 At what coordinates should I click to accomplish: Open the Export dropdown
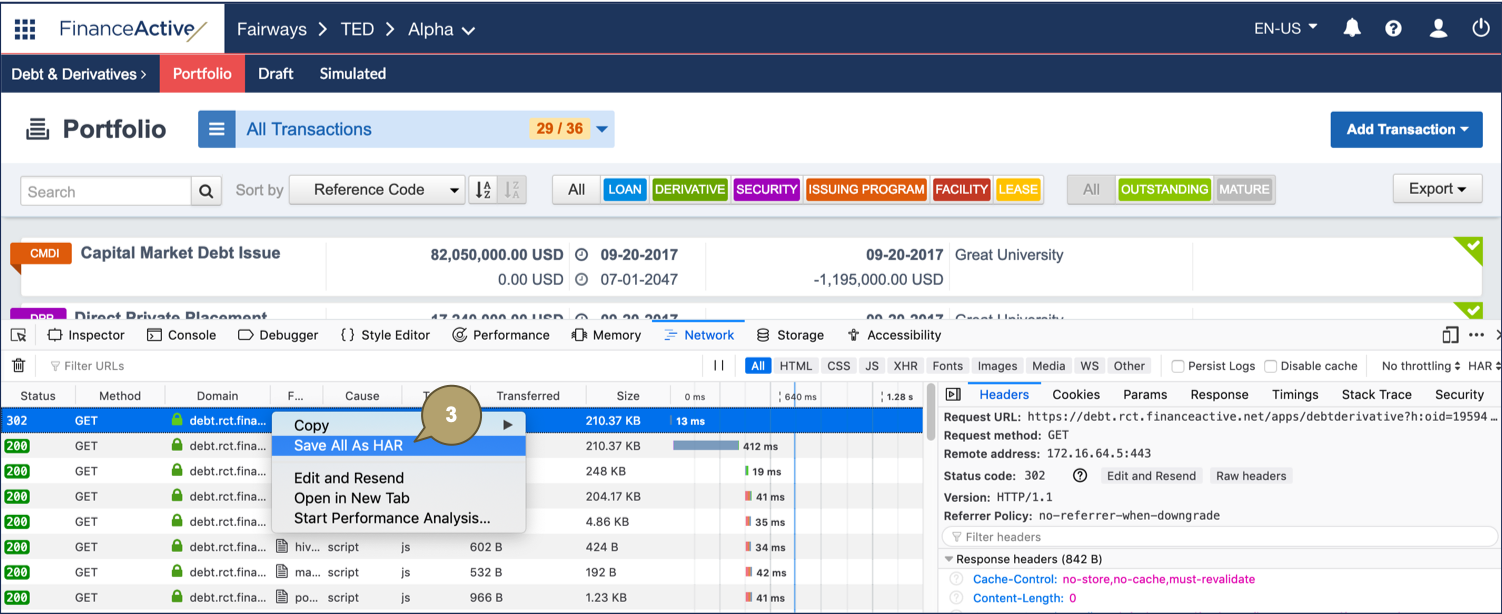coord(1437,189)
